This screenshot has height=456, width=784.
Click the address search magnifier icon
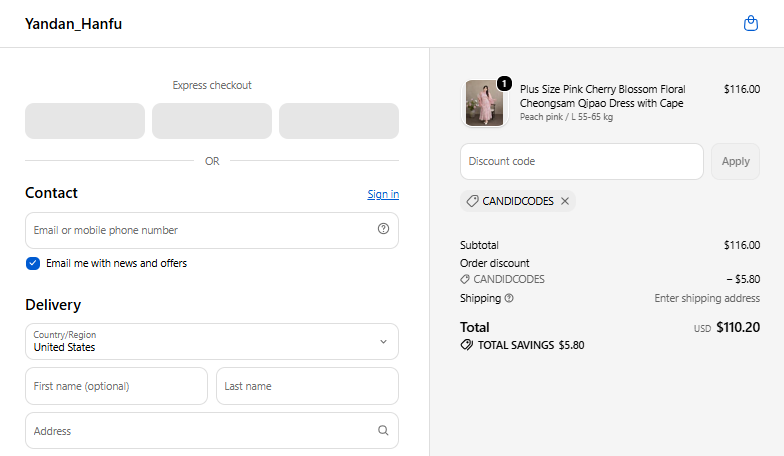click(x=383, y=430)
